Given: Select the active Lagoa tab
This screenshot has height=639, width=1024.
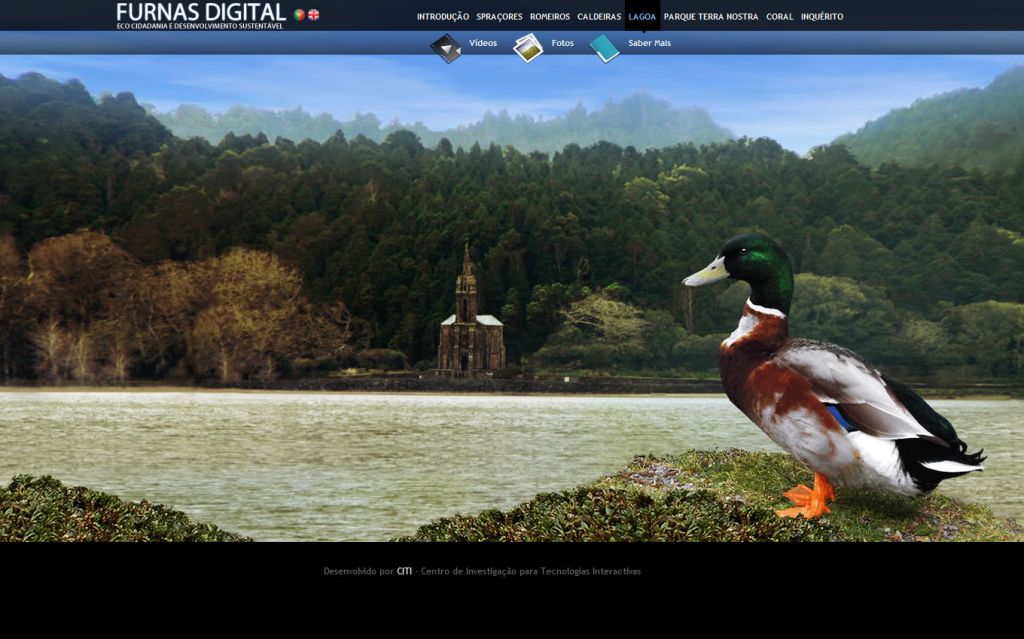Looking at the screenshot, I should tap(642, 17).
